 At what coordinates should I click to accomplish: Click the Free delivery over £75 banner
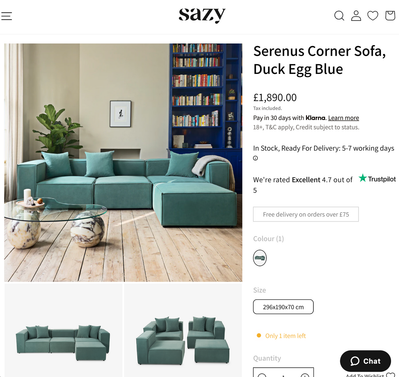click(306, 214)
